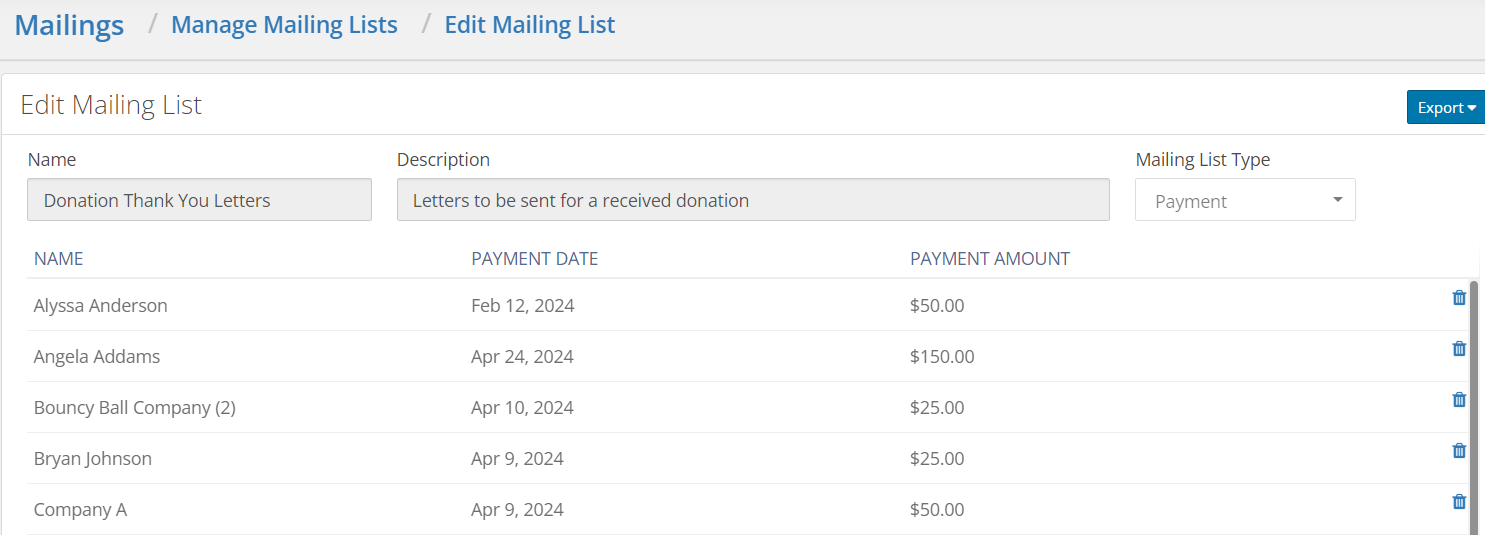Image resolution: width=1485 pixels, height=535 pixels.
Task: Sort by PAYMENT AMOUNT column header
Action: pos(990,259)
